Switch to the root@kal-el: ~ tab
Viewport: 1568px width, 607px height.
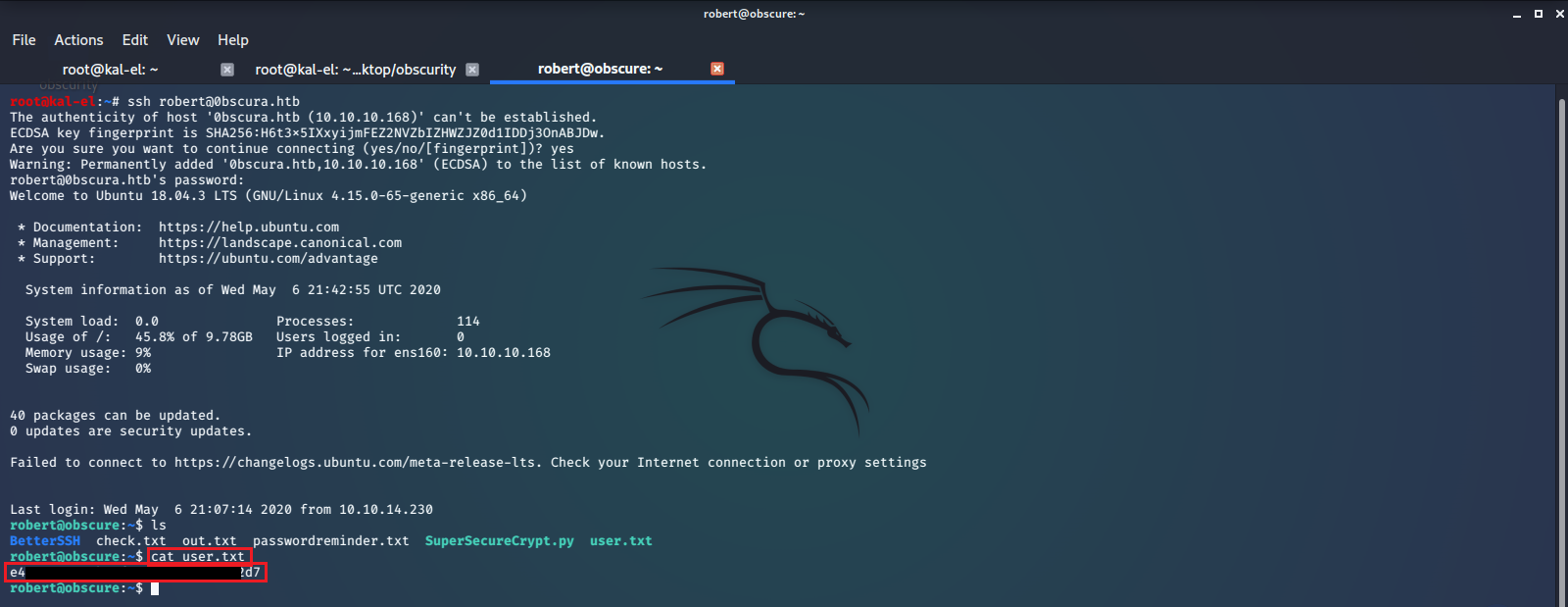point(122,70)
